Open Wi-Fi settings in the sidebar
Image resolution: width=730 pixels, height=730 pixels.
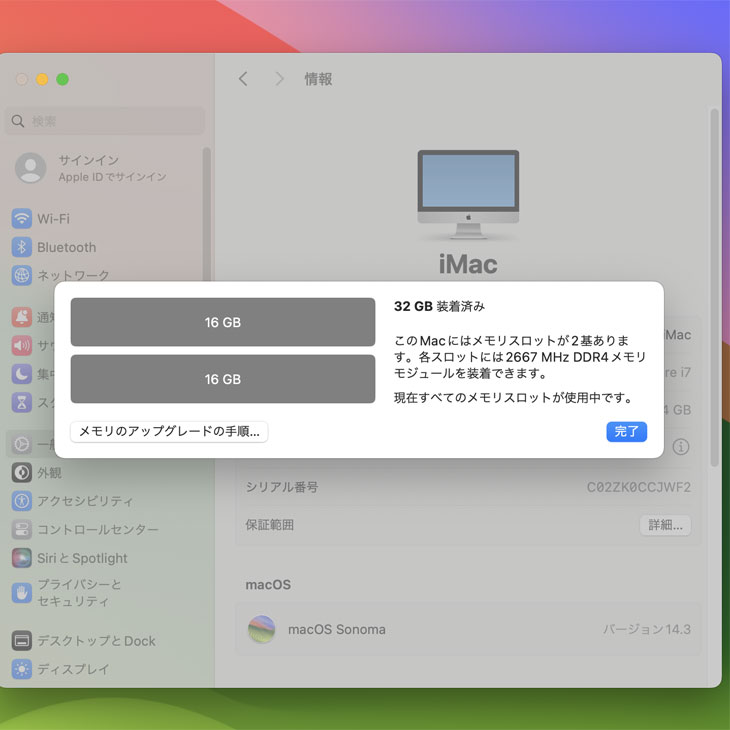coord(53,219)
